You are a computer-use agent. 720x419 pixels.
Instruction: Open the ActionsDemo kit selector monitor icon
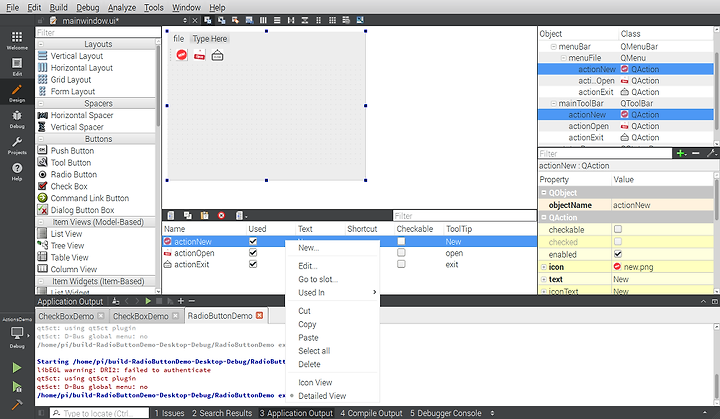tap(17, 333)
